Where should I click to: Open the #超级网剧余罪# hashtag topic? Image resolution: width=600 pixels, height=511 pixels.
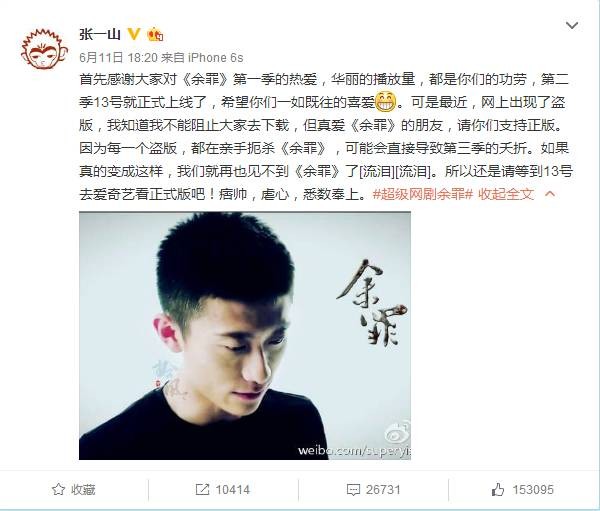click(x=423, y=194)
